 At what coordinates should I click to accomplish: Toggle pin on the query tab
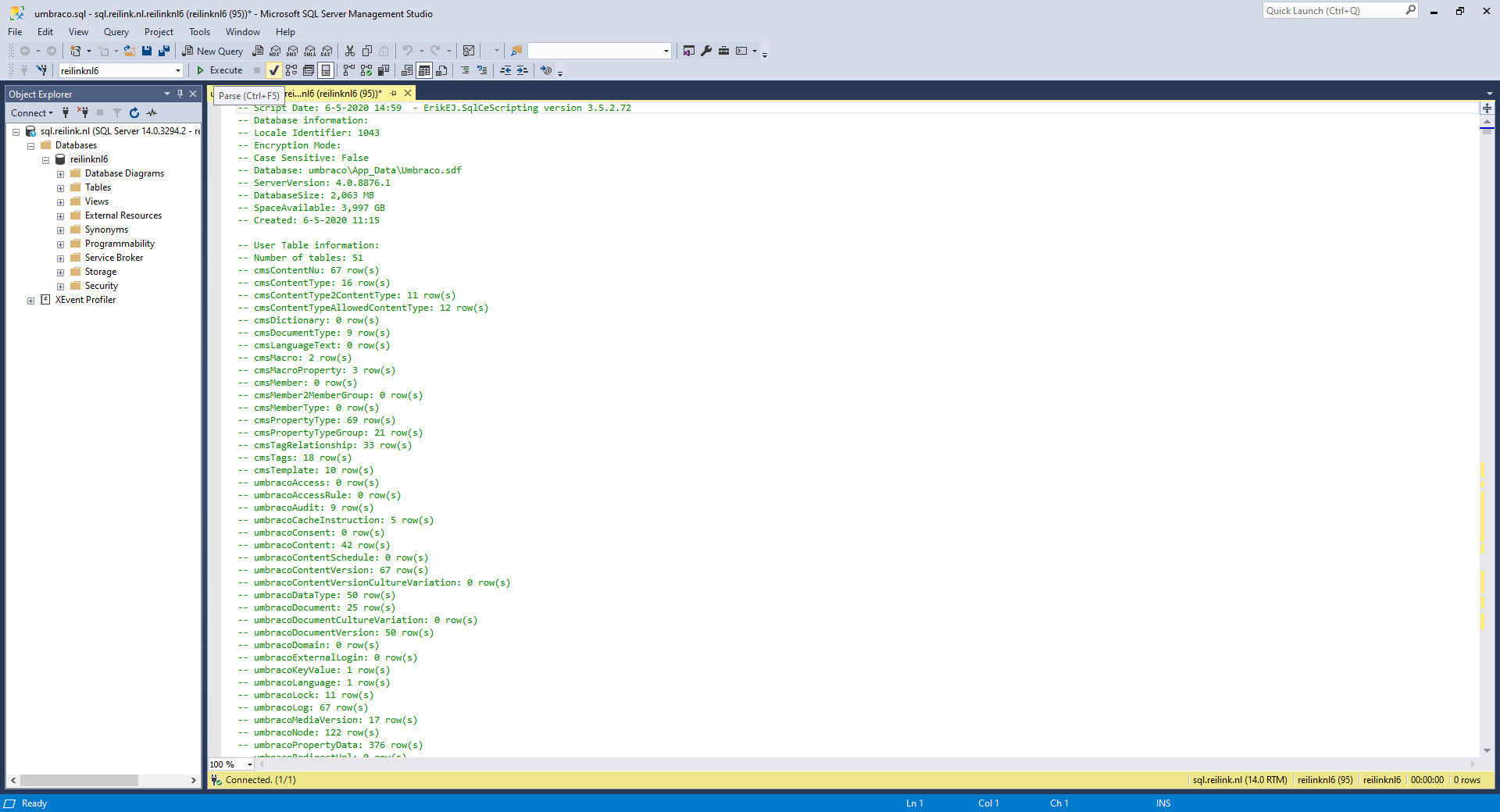(x=394, y=94)
